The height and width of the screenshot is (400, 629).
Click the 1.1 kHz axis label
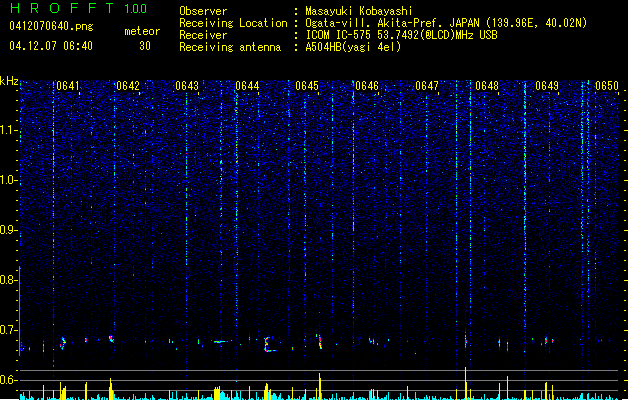click(9, 130)
